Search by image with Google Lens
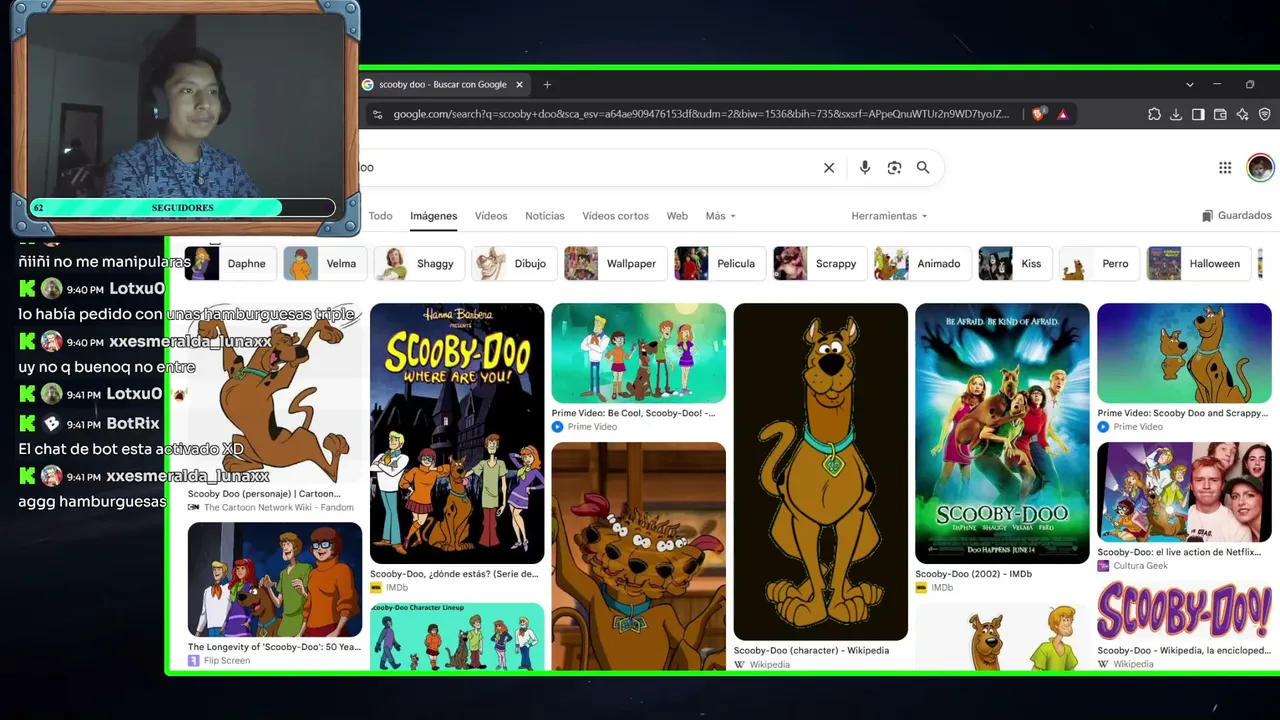Screen dimensions: 1280x720 click(894, 168)
